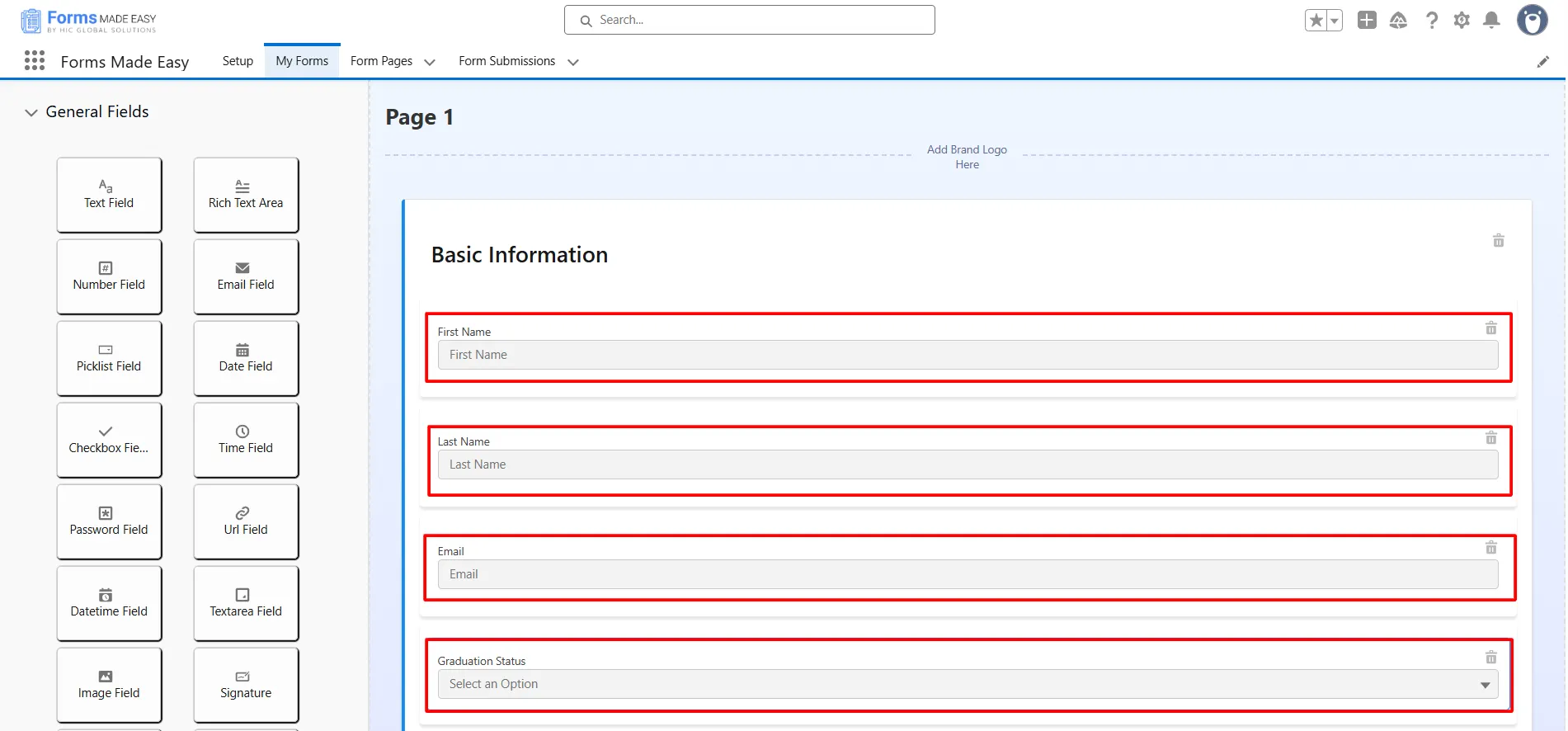Select the My Forms tab
Screen dimensions: 1568x731
302,61
